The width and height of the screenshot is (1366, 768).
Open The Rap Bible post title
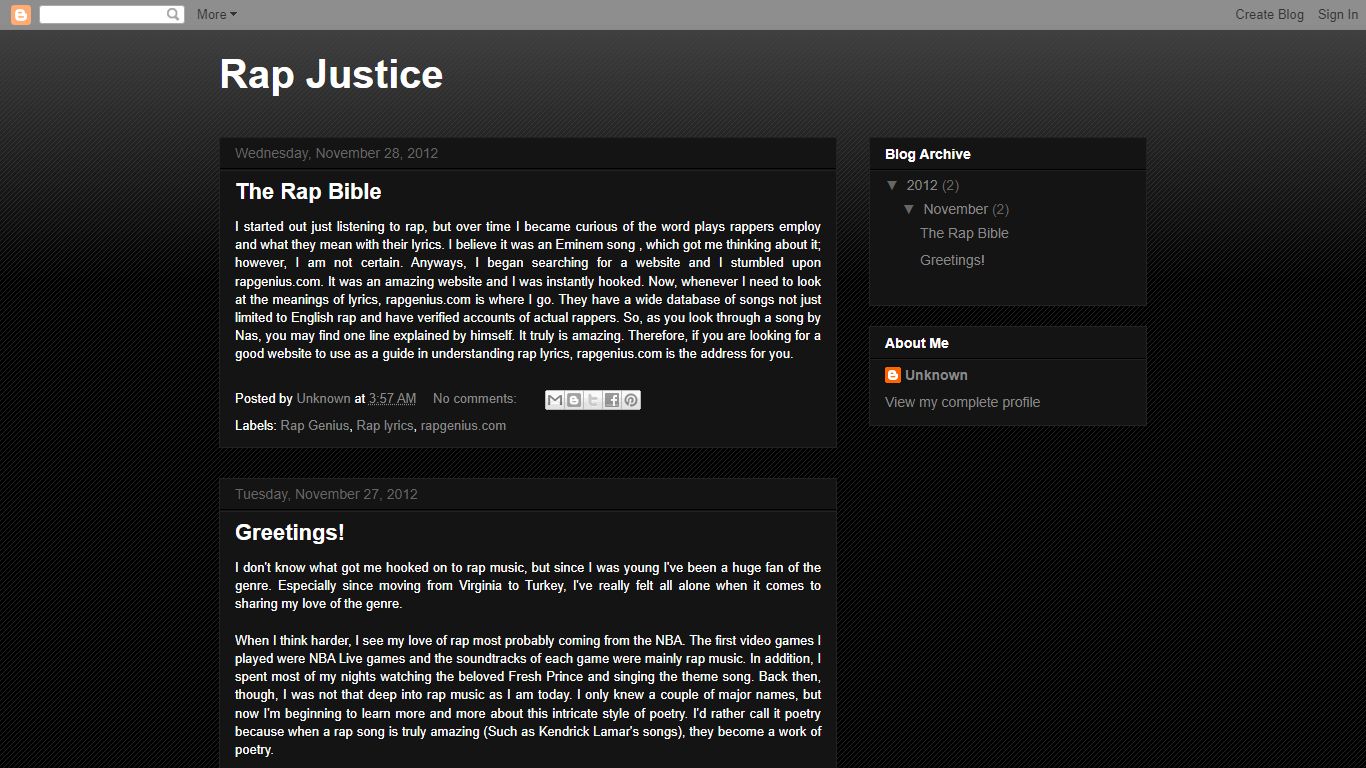(x=308, y=191)
